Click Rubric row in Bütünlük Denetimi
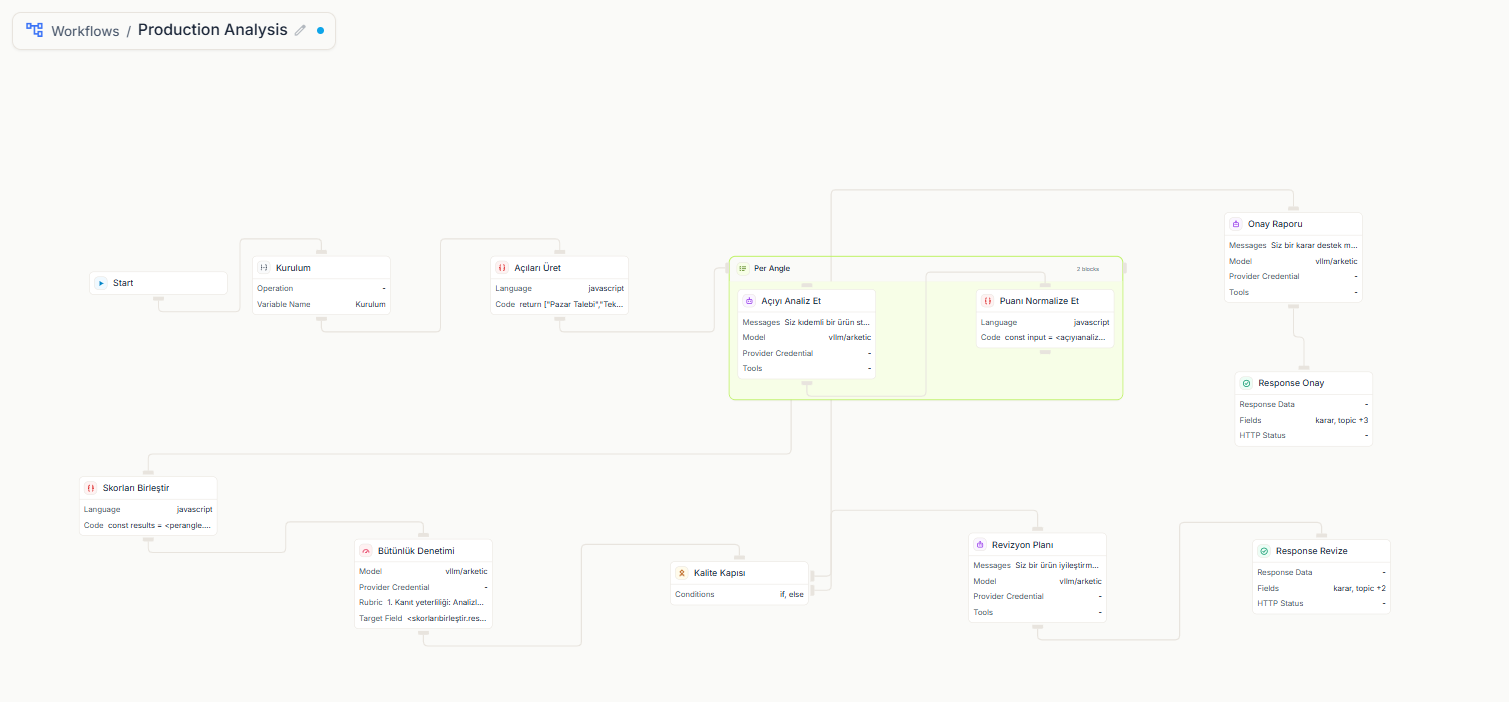1509x702 pixels. (423, 603)
